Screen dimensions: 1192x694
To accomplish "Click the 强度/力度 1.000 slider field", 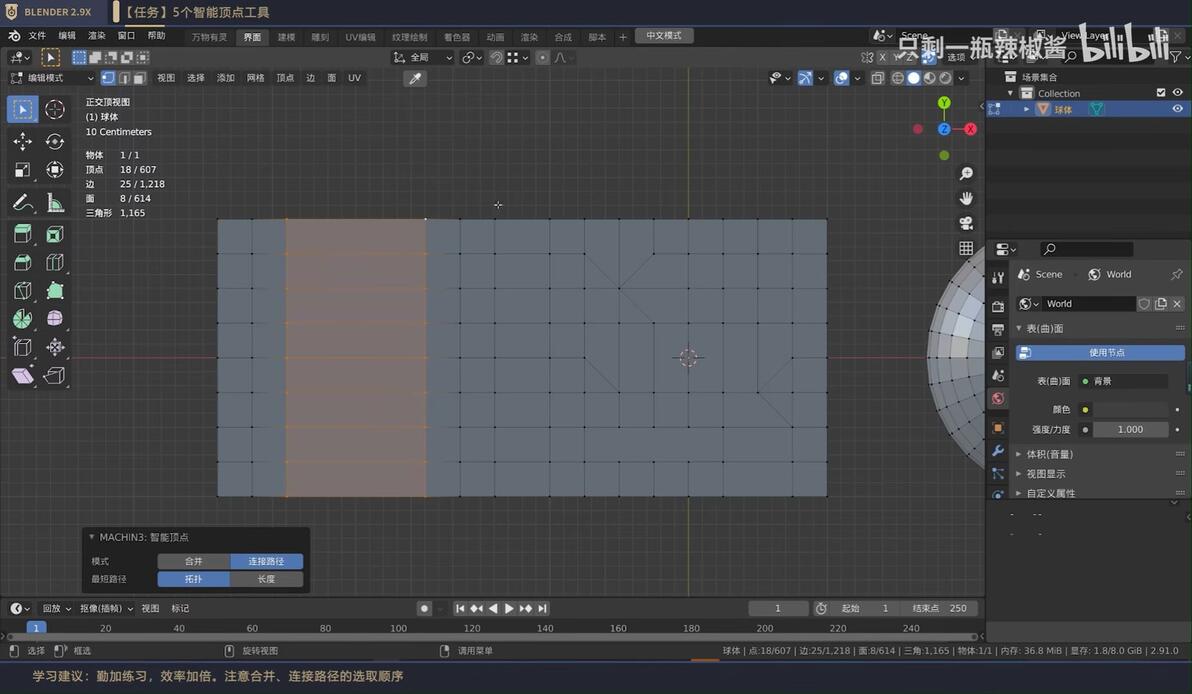I will tap(1130, 429).
